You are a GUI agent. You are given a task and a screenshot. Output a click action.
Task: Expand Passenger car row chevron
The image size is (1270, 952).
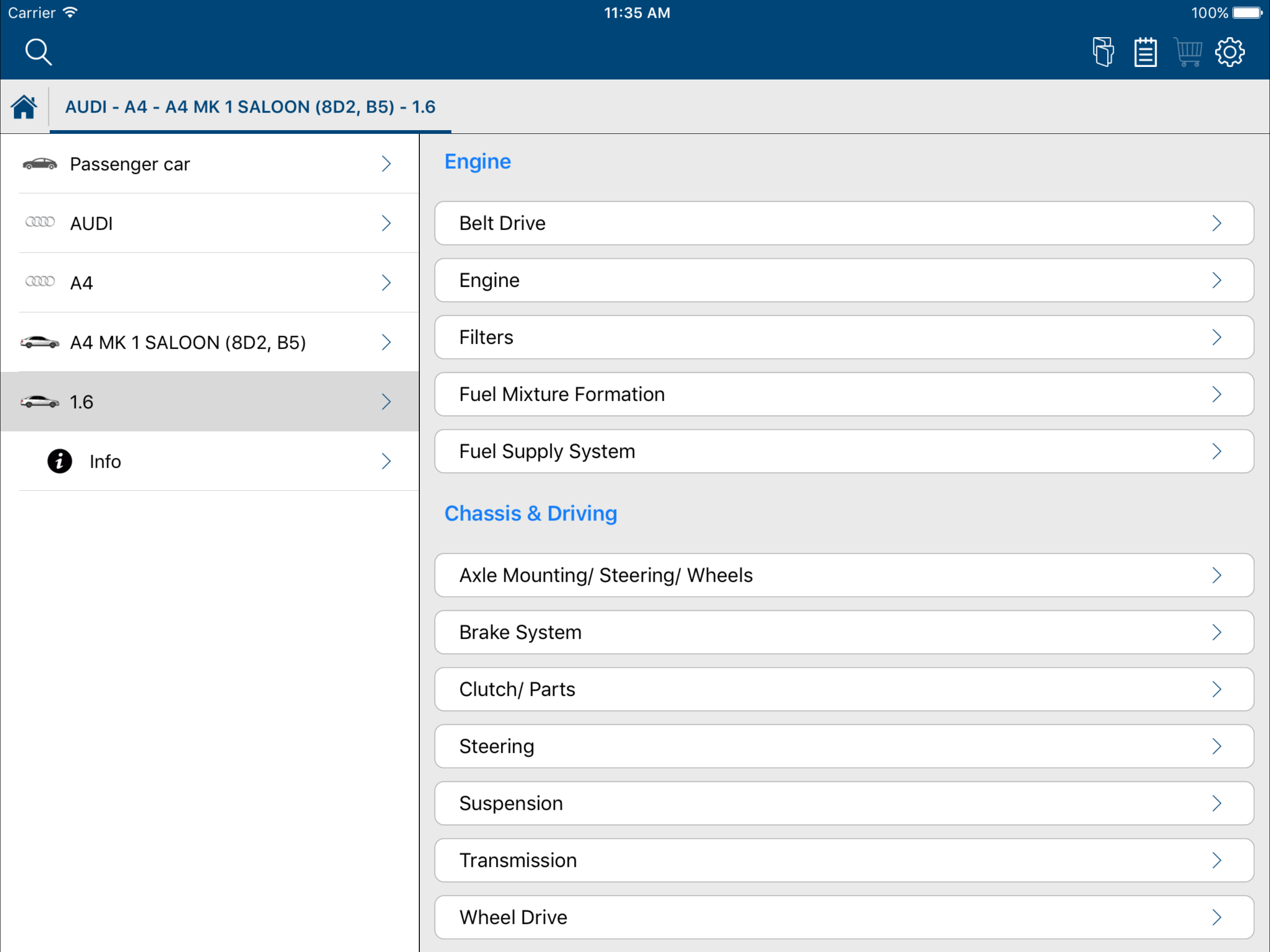[x=386, y=164]
